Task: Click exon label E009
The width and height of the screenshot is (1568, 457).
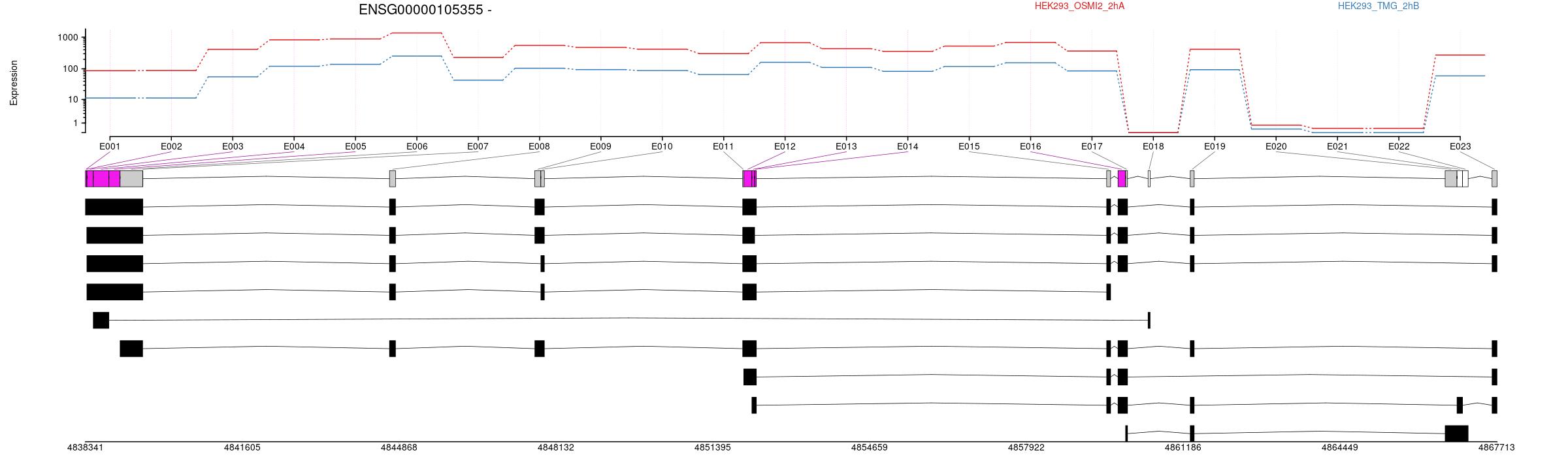Action: point(600,146)
